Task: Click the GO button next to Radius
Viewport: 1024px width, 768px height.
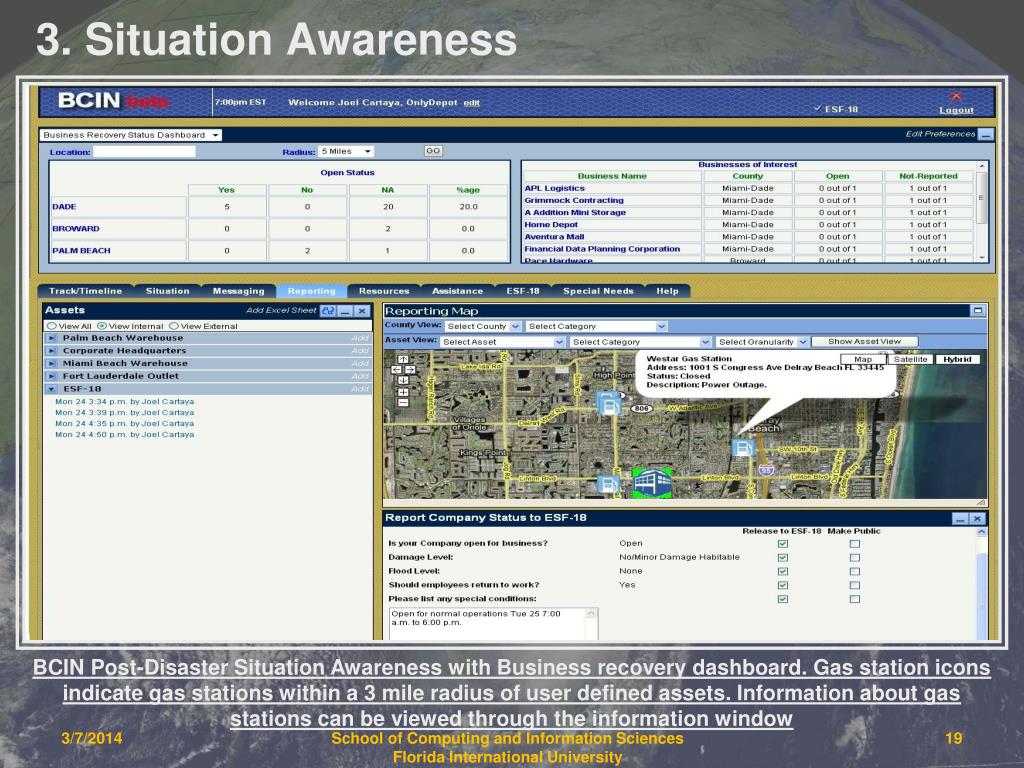Action: click(x=433, y=151)
